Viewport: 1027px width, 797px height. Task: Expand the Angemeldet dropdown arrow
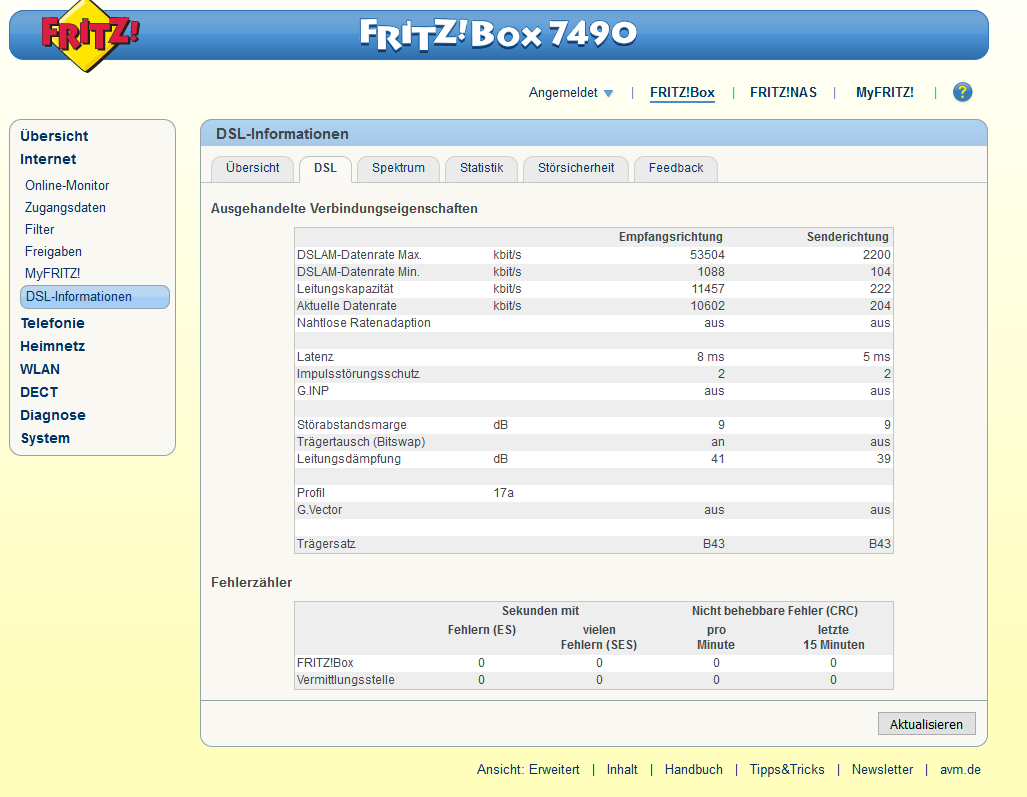point(608,93)
